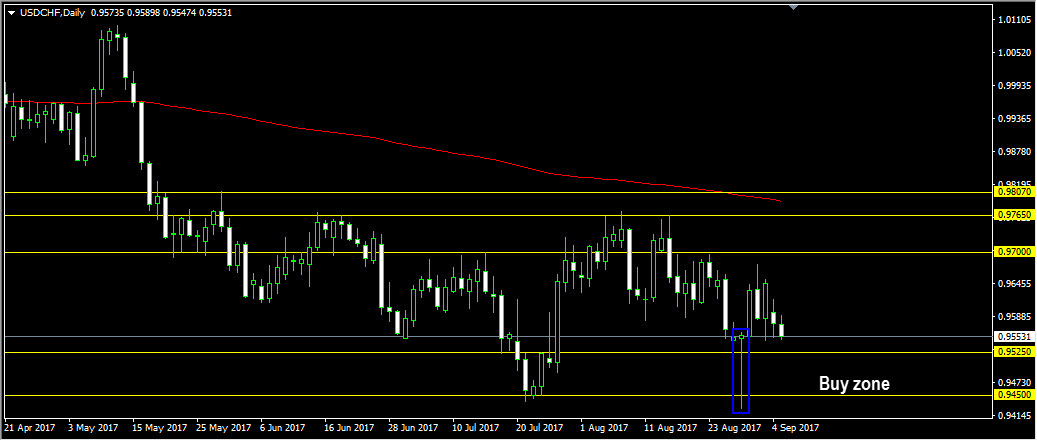Click the yellow 0.98070 price tag
Screen dimensions: 1037x441
1015,192
